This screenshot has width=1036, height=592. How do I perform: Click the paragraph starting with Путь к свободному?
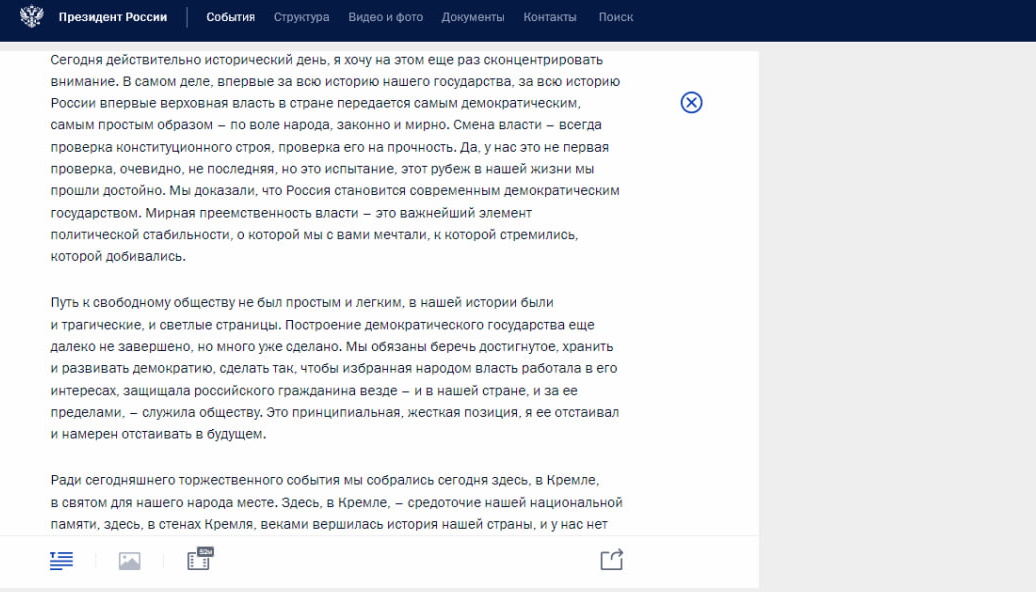335,368
